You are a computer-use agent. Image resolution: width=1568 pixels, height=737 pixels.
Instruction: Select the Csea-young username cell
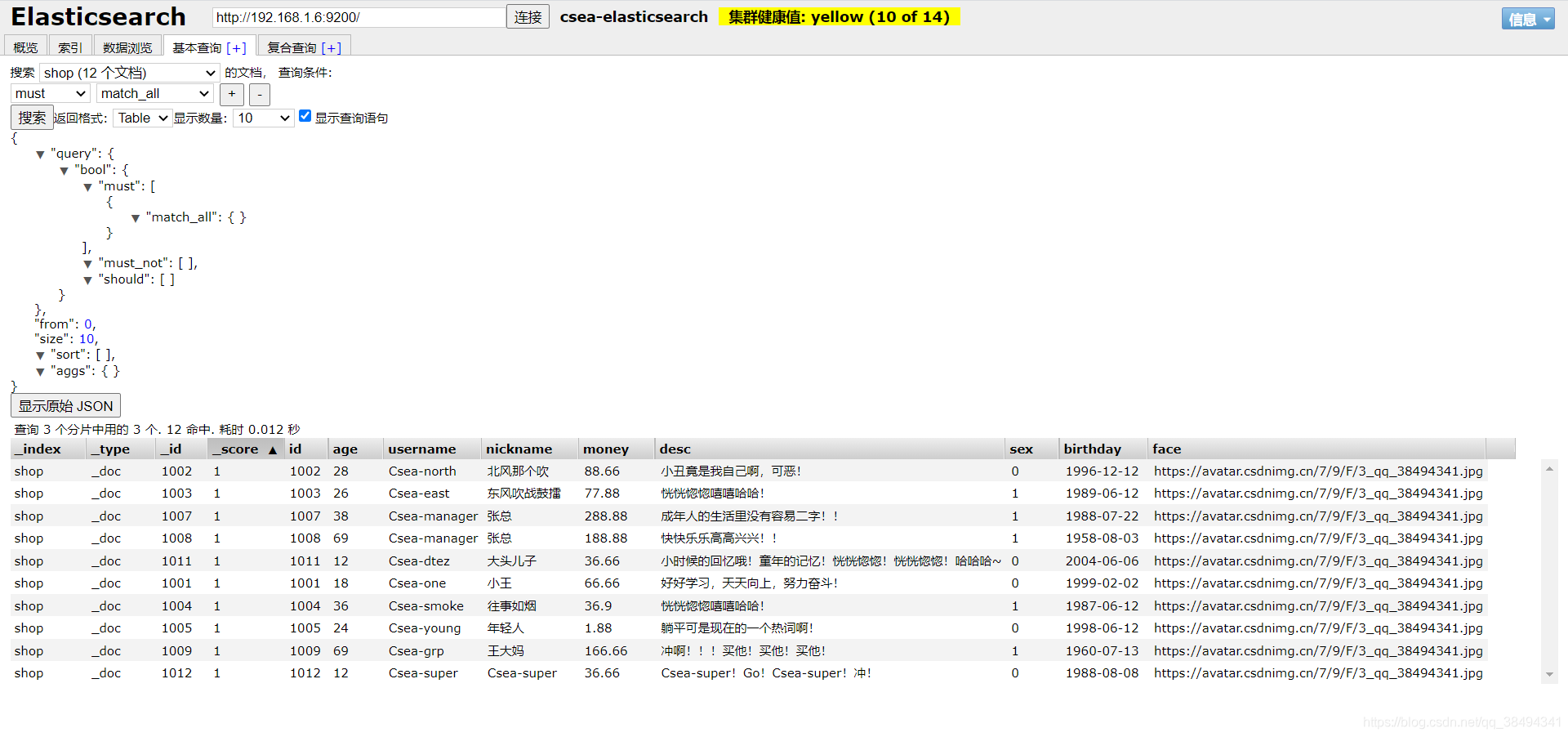click(424, 628)
